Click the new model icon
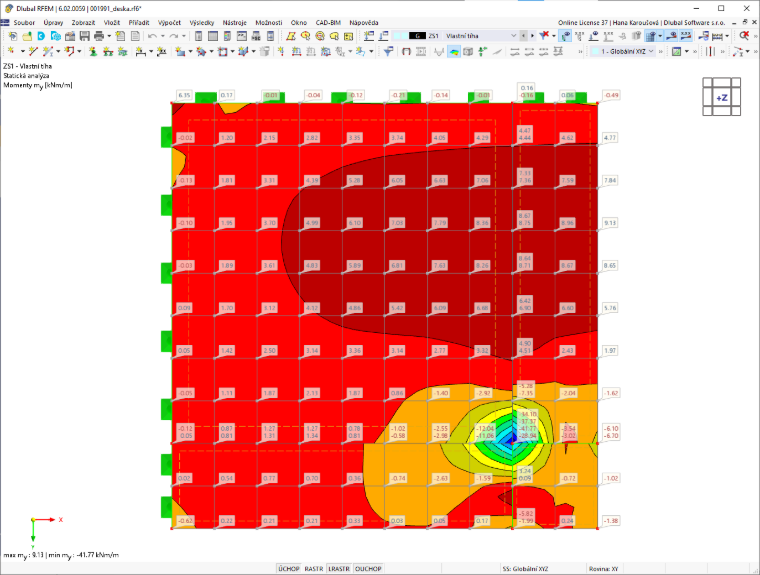Image resolution: width=760 pixels, height=575 pixels. point(13,36)
